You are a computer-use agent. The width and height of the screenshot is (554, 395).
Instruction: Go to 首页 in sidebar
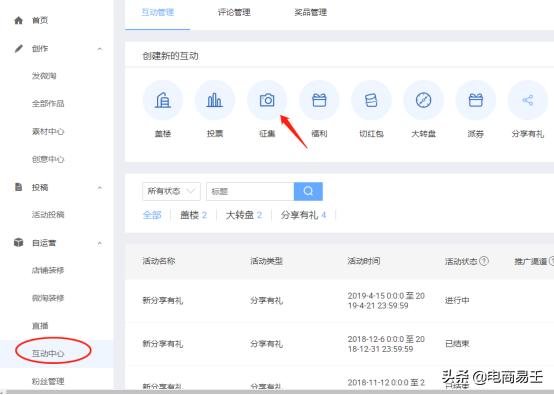(x=40, y=20)
